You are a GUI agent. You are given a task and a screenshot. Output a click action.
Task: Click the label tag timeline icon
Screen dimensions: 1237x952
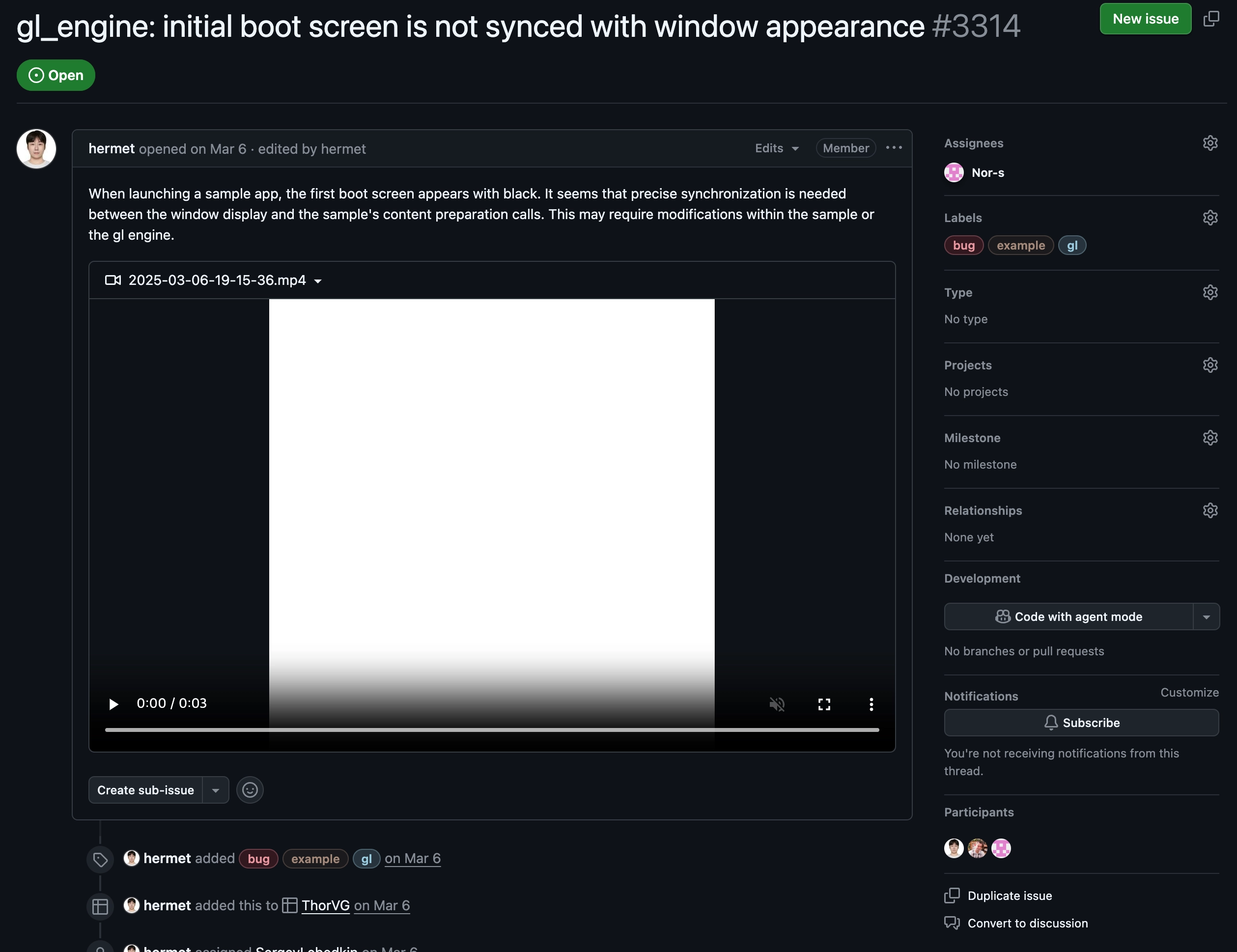coord(100,860)
